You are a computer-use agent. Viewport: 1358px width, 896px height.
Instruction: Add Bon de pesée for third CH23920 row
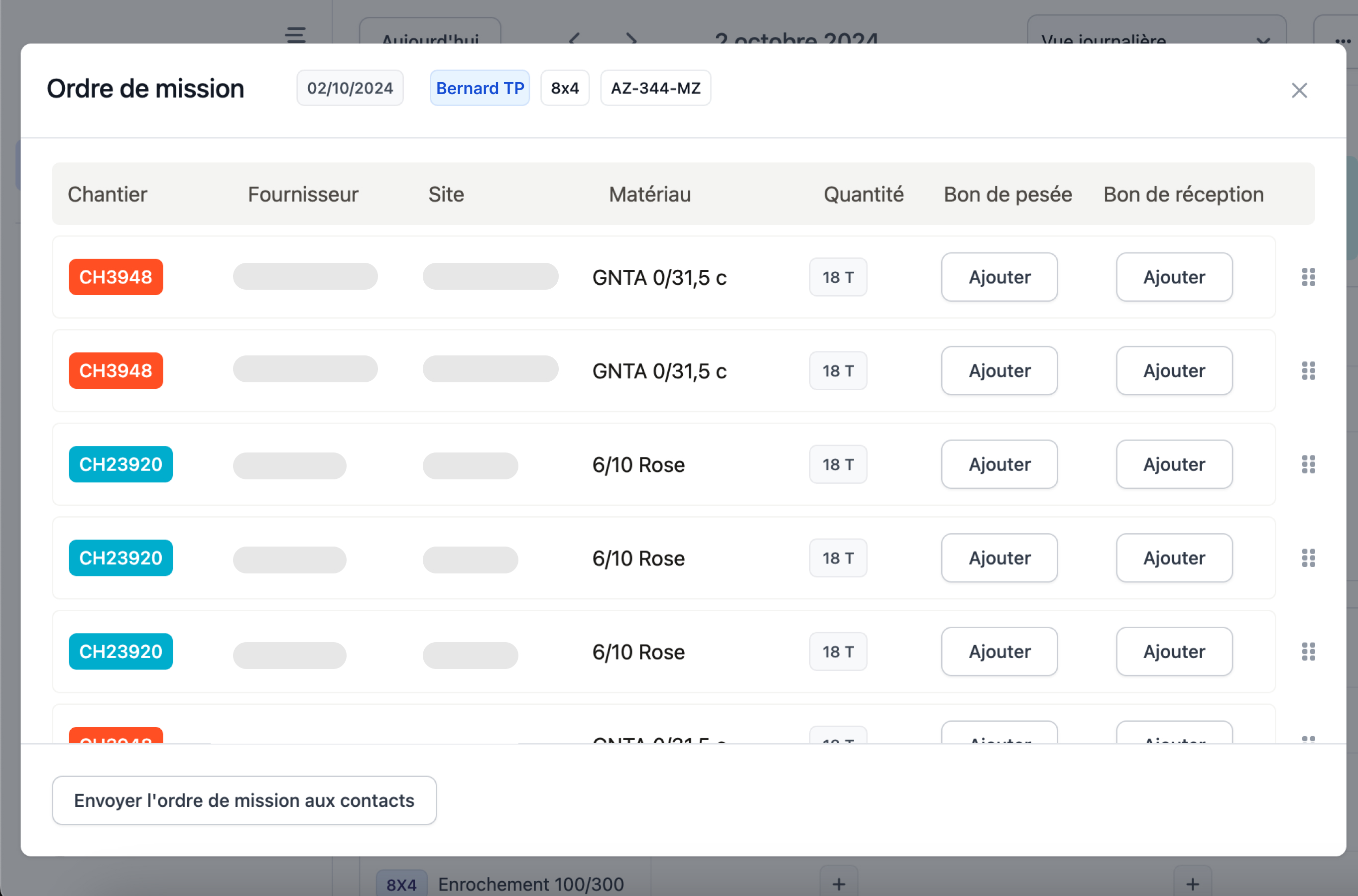(999, 652)
